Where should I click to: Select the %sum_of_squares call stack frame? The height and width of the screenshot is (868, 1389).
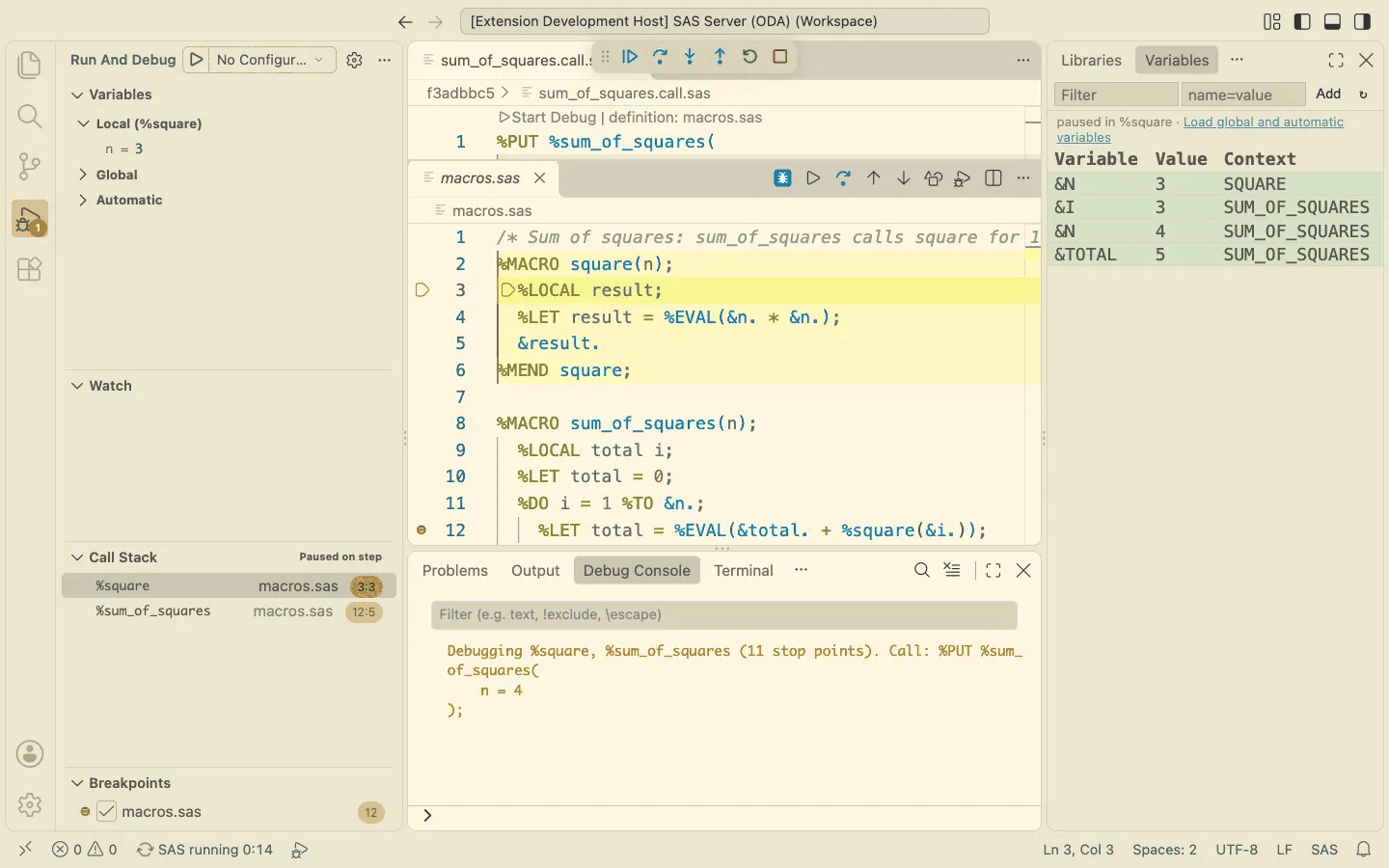[230, 611]
